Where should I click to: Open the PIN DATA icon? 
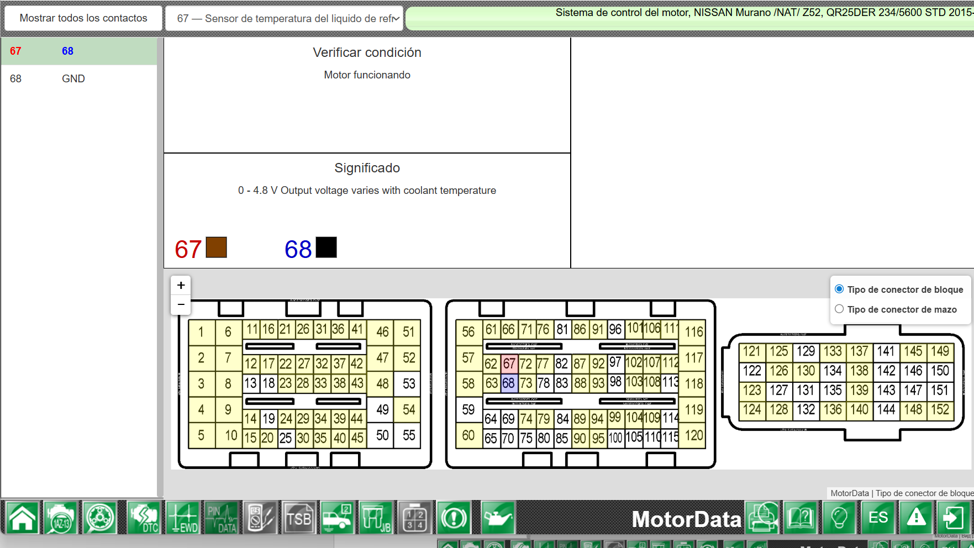pyautogui.click(x=222, y=518)
